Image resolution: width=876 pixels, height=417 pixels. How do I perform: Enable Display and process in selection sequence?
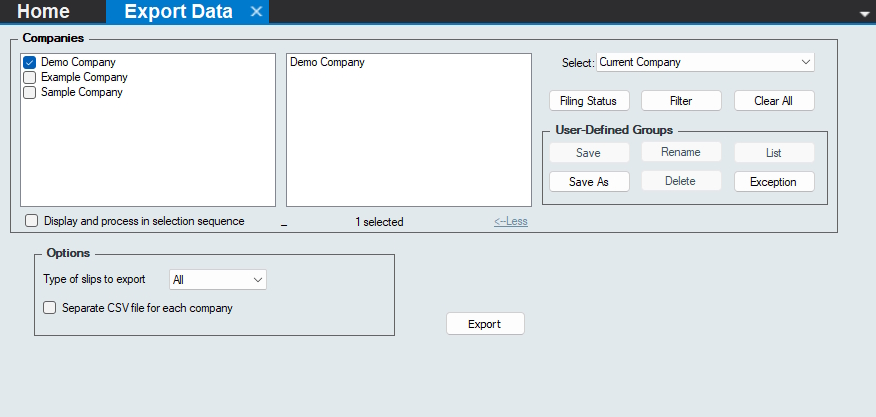[32, 221]
